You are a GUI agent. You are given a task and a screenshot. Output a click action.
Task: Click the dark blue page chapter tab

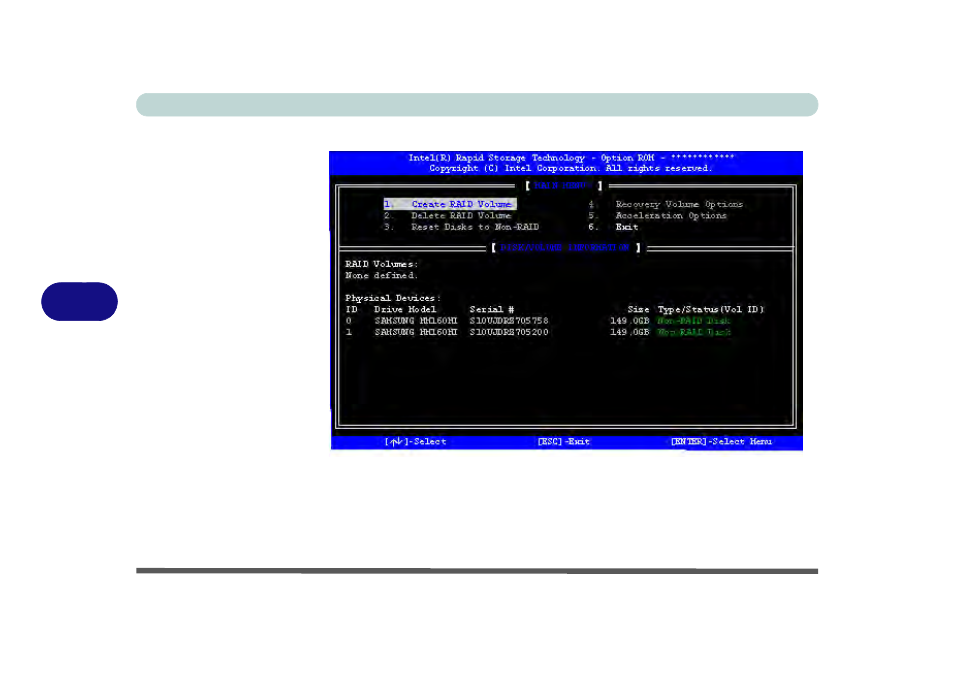tap(81, 301)
